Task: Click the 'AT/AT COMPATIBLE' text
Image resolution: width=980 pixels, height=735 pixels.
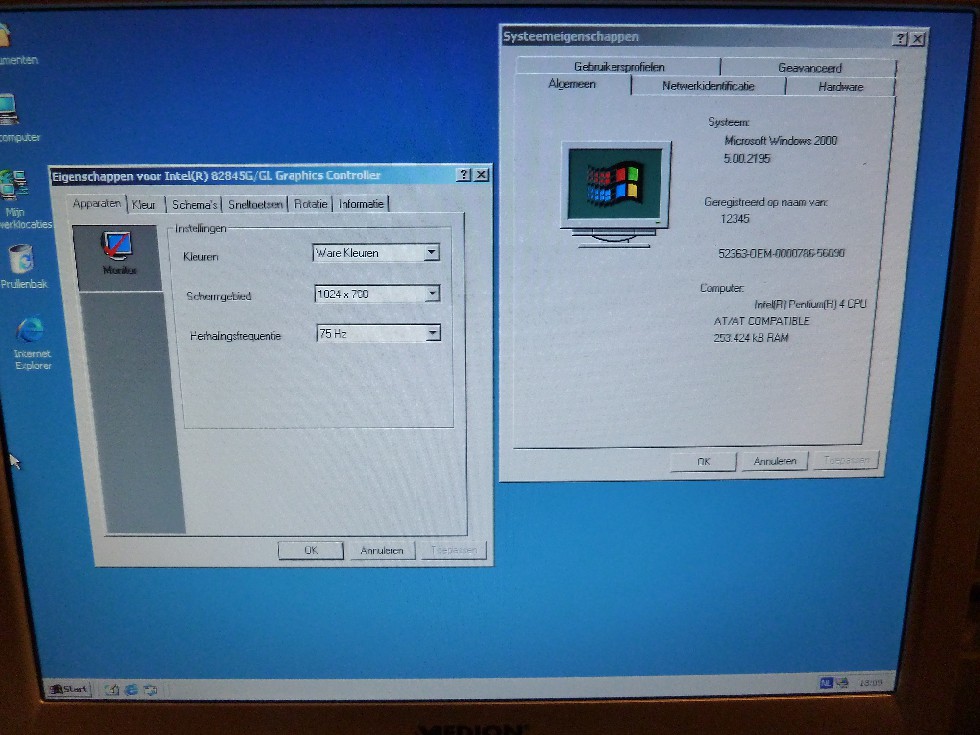Action: click(761, 321)
